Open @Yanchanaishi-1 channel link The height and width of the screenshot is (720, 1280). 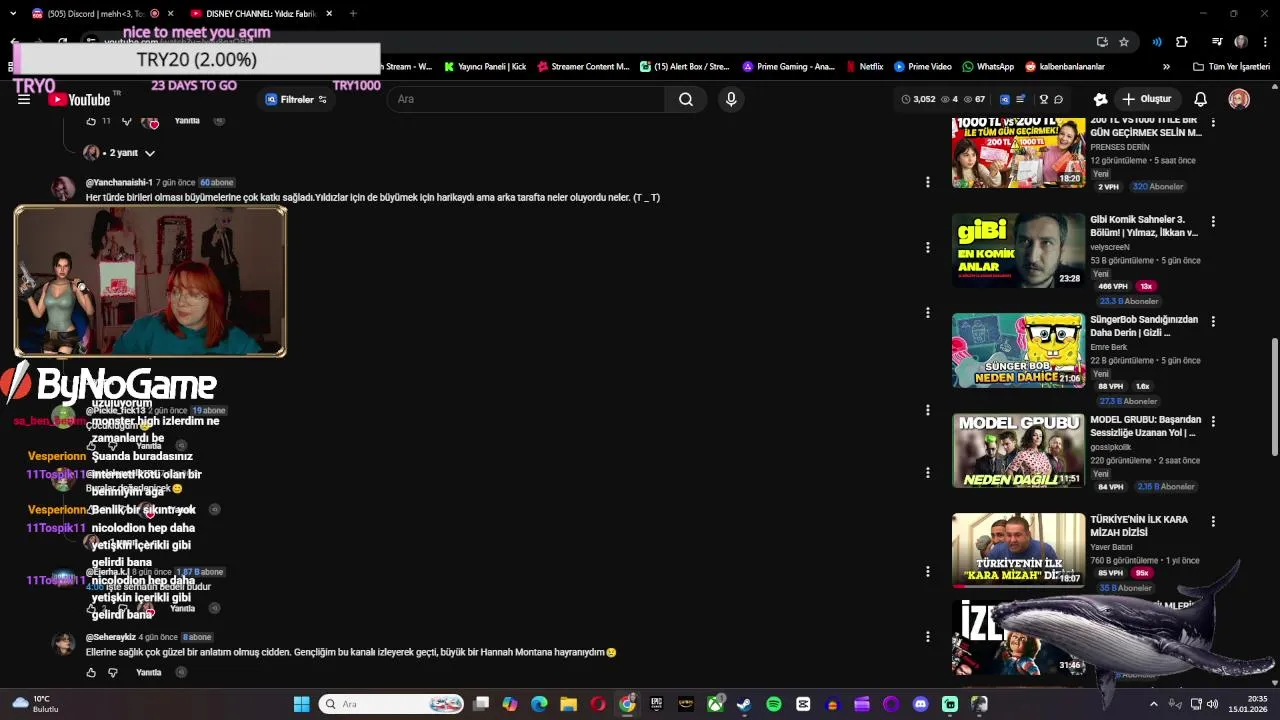[119, 182]
